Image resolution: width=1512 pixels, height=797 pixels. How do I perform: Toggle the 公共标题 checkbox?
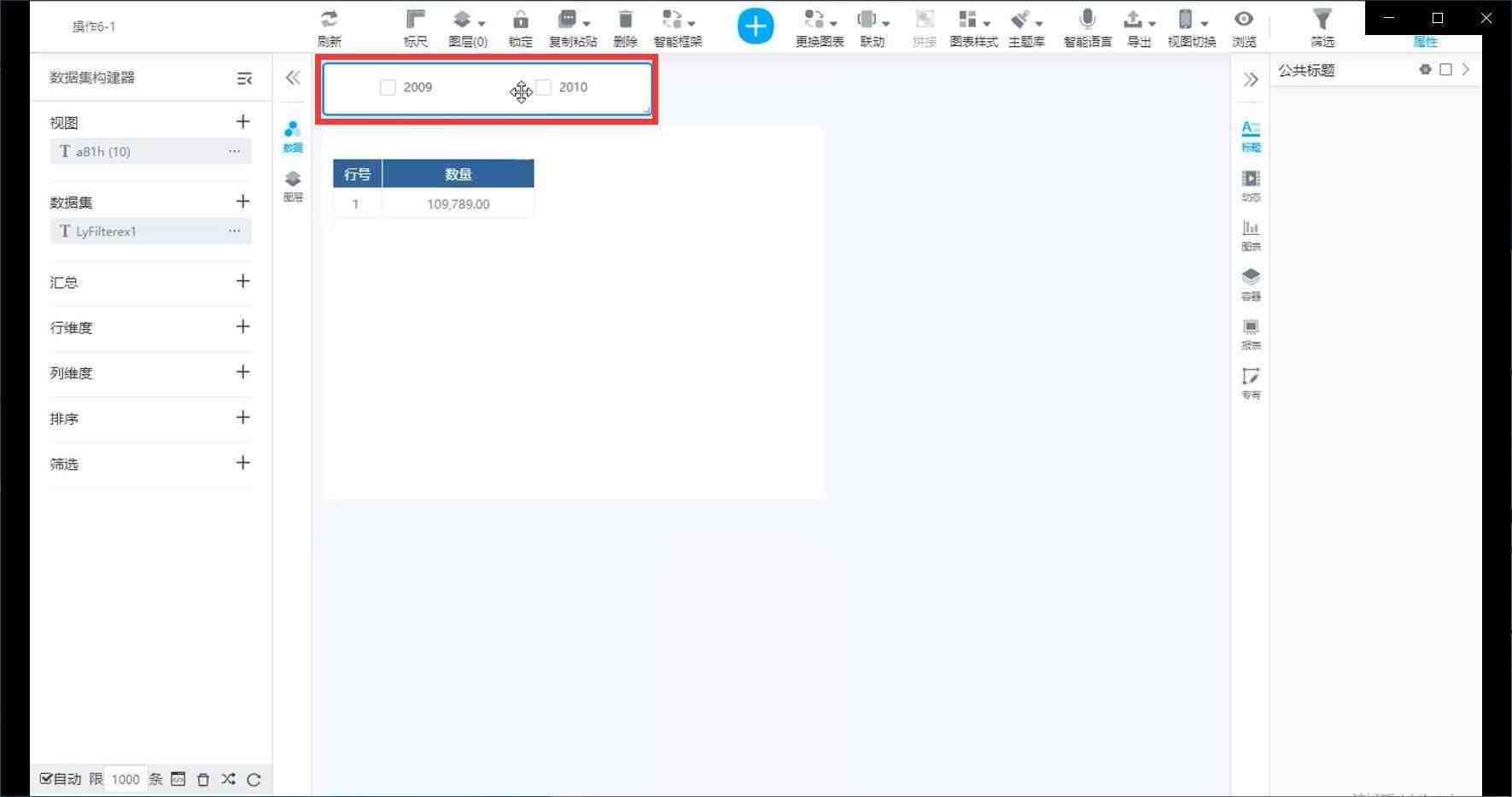(1445, 70)
